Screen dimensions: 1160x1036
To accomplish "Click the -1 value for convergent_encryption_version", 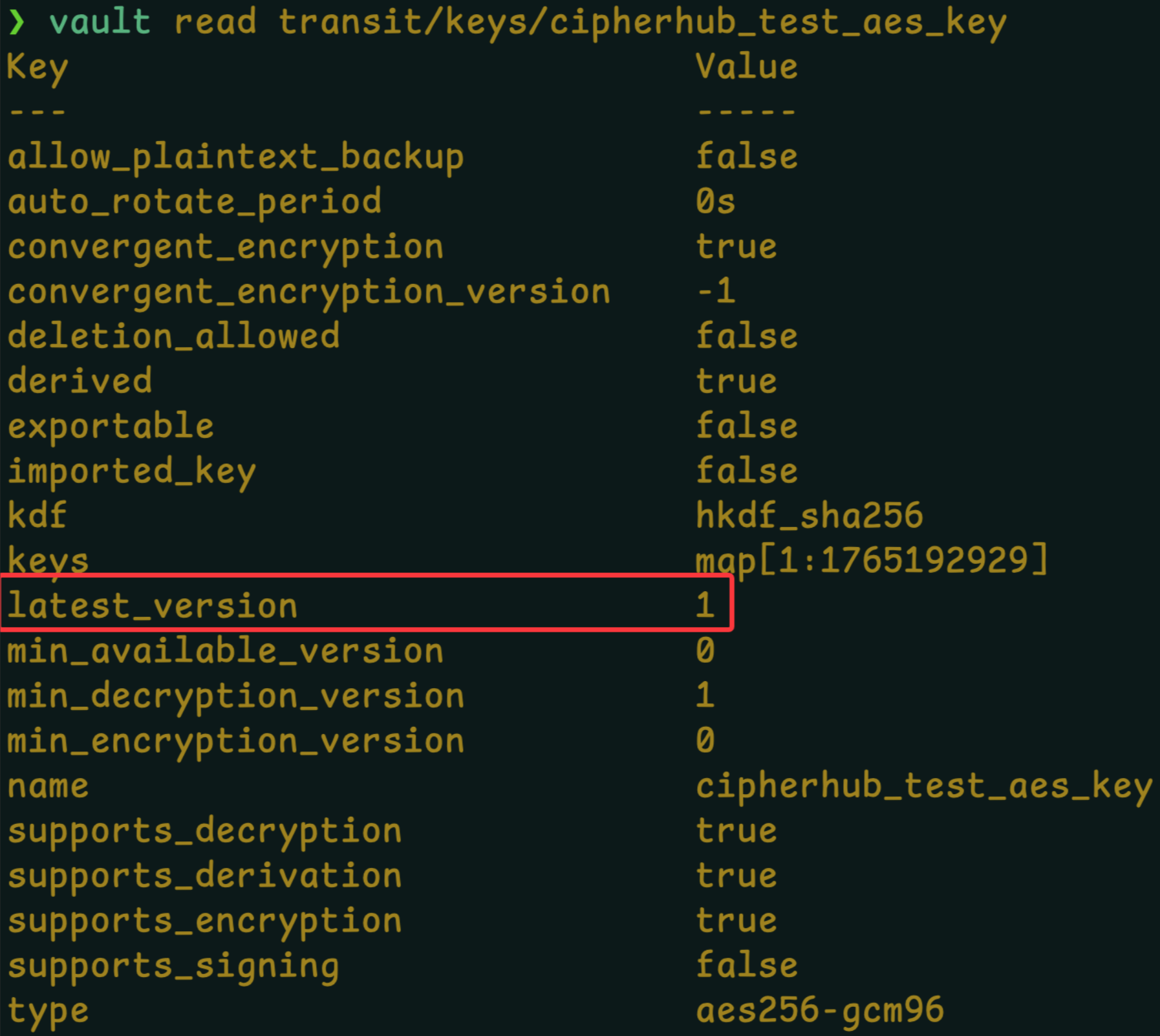I will pyautogui.click(x=715, y=291).
